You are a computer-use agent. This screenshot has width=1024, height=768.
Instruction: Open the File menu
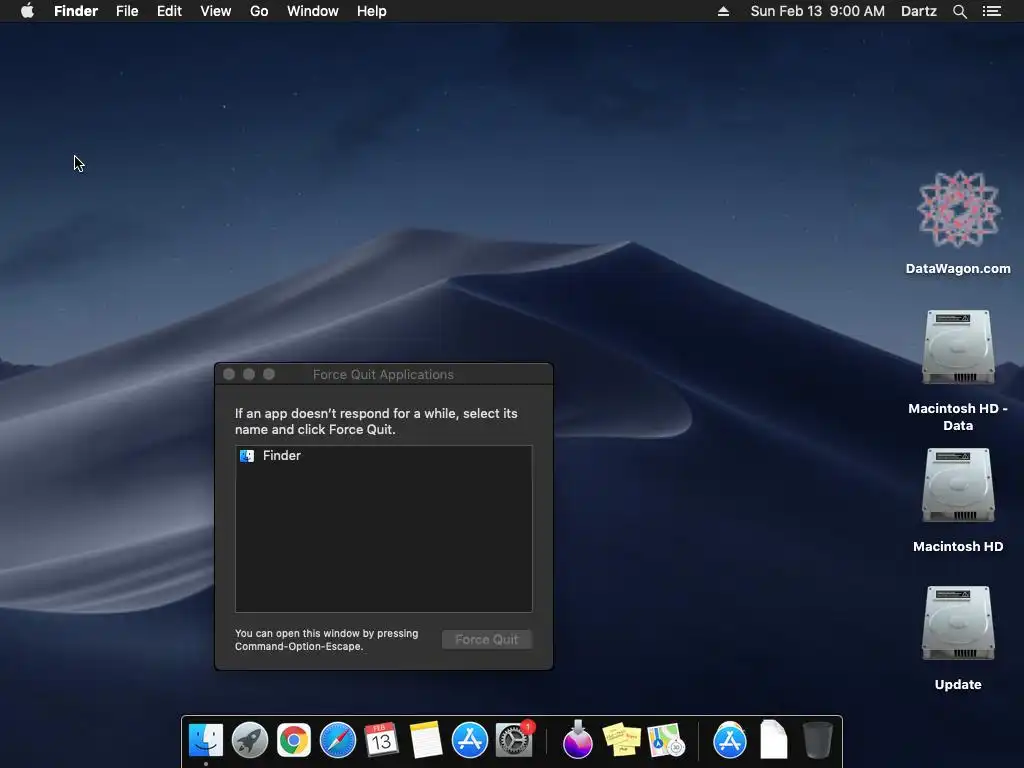coord(127,11)
